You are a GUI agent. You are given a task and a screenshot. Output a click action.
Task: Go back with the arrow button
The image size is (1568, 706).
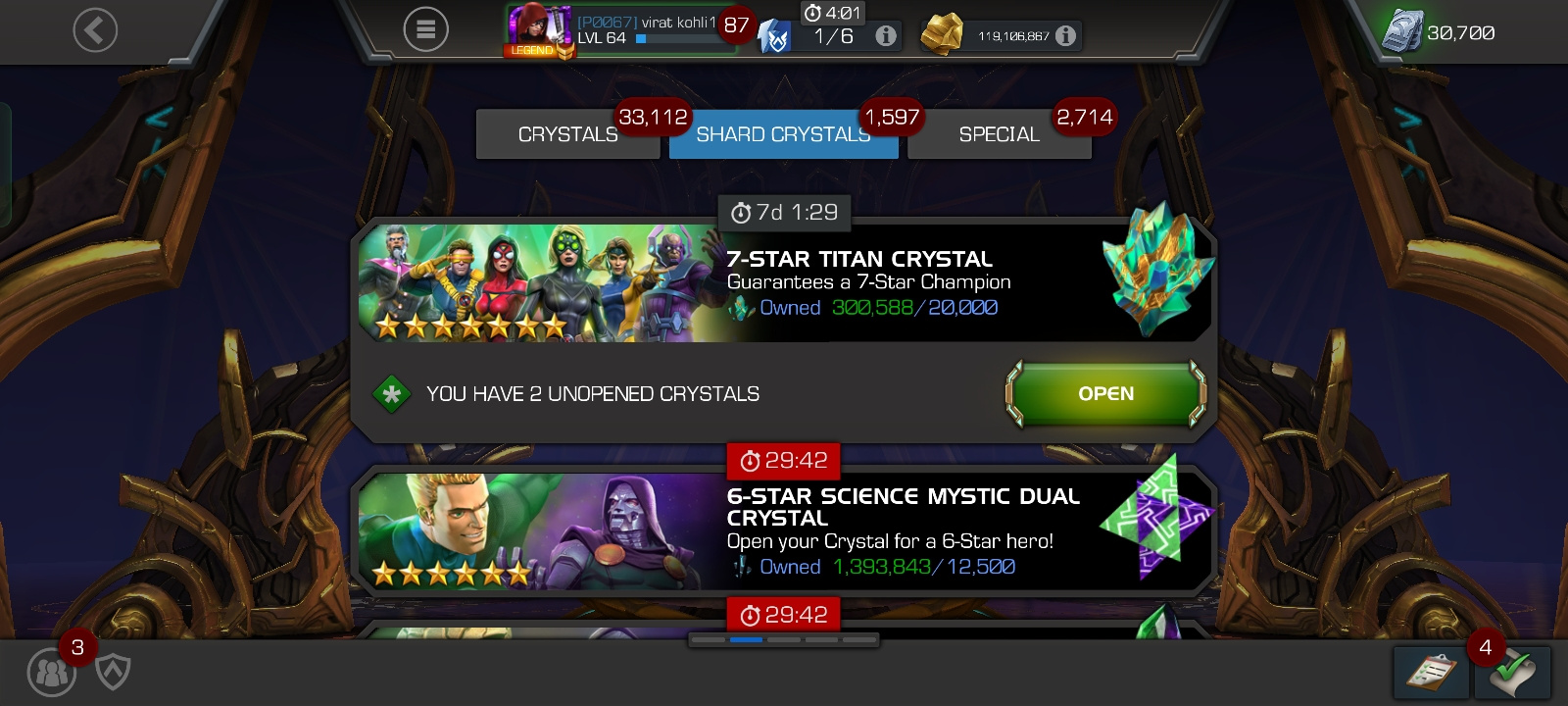(x=95, y=30)
